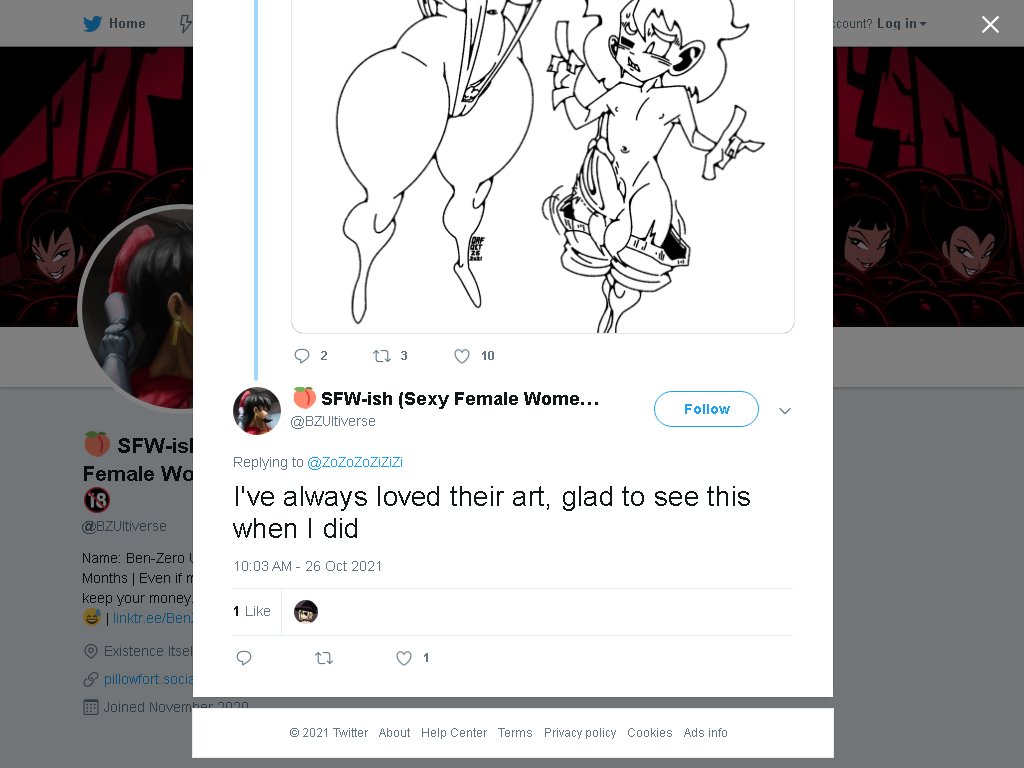Screen dimensions: 1024x768
Task: Close the tweet overlay with X
Action: [990, 25]
